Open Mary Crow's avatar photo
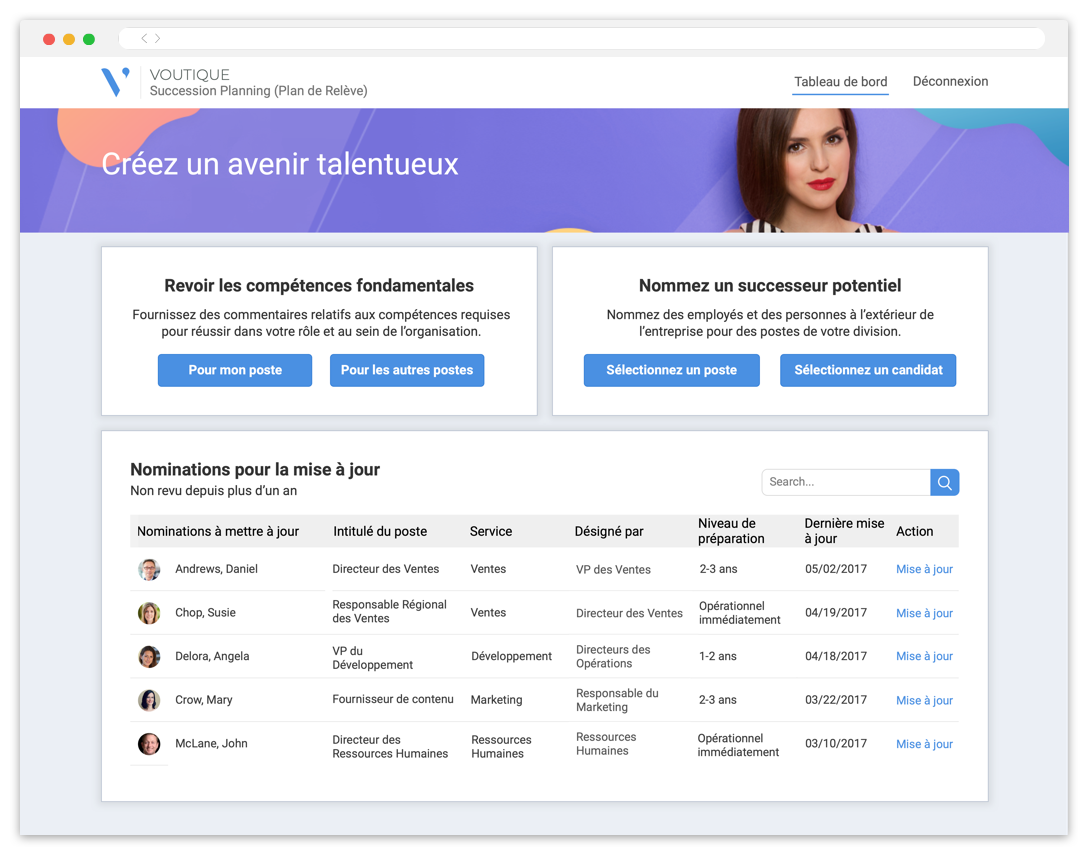This screenshot has width=1088, height=855. click(x=149, y=700)
